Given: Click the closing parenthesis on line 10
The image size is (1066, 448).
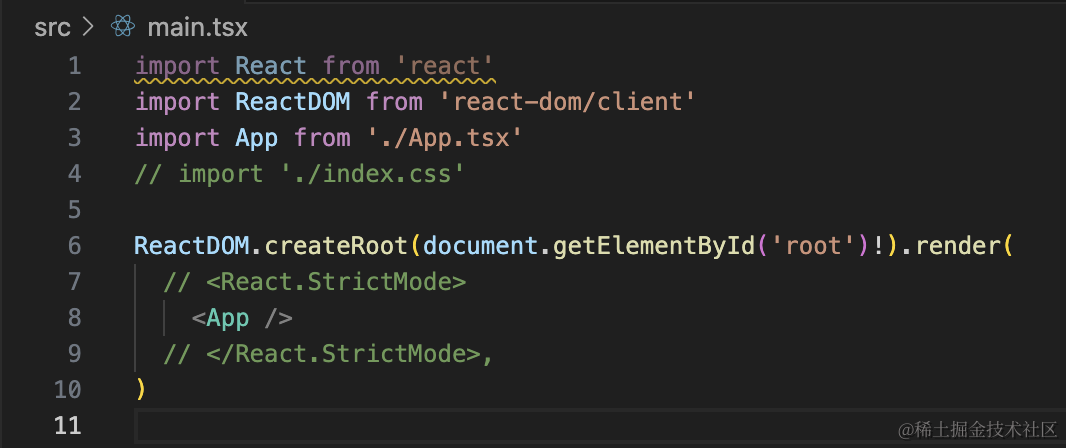Looking at the screenshot, I should pos(141,390).
